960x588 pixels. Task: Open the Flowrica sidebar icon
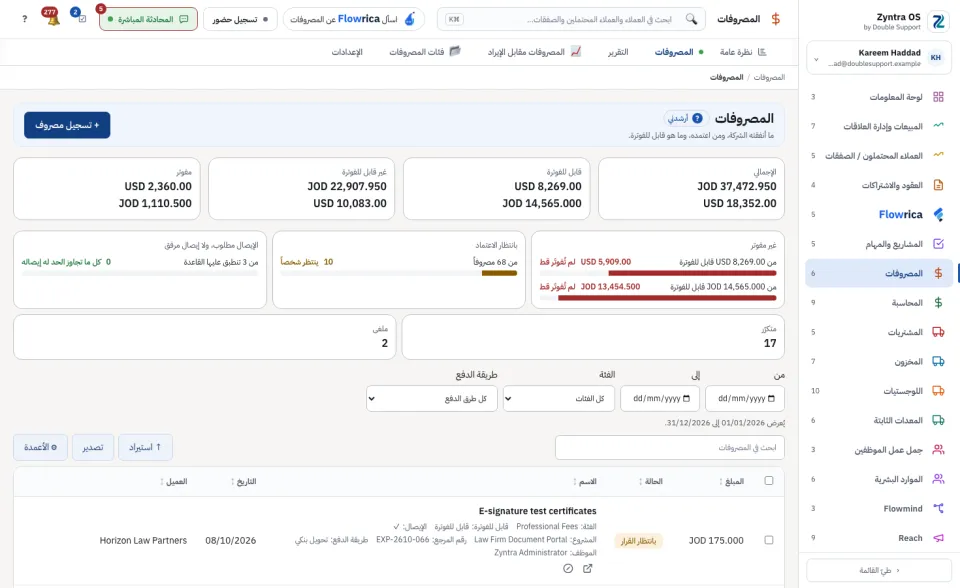(x=938, y=214)
